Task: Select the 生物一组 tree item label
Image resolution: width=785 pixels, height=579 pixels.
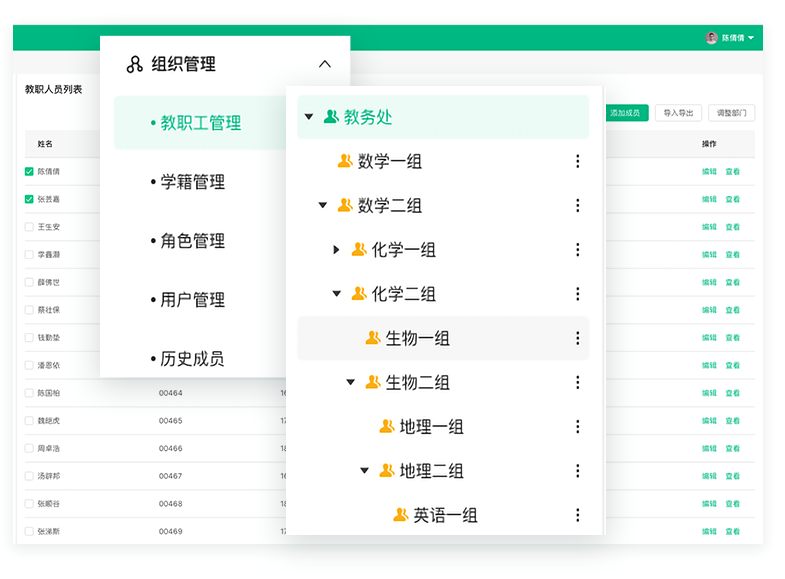Action: point(418,338)
